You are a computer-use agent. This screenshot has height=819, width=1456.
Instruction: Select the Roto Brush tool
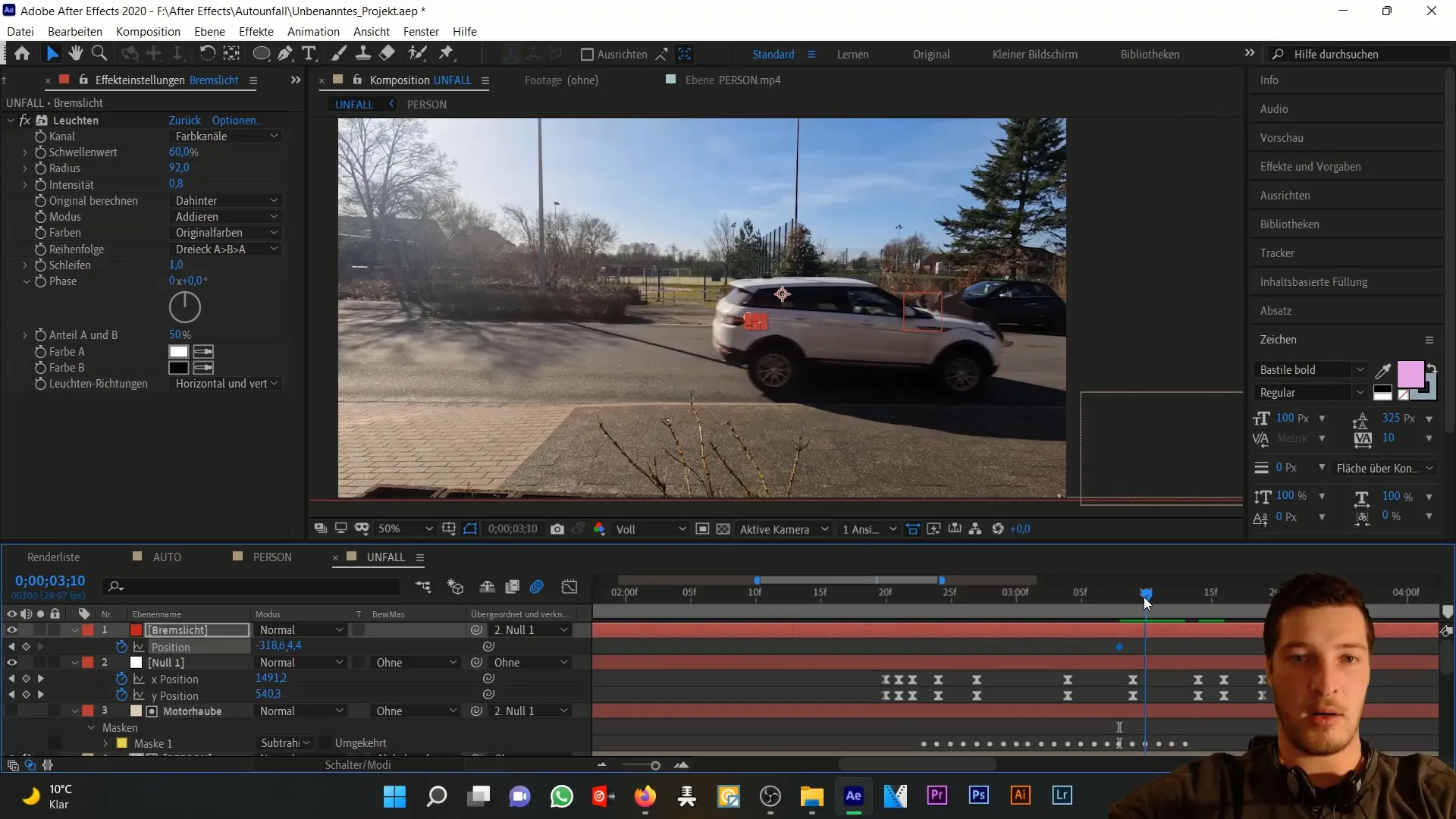[x=417, y=54]
